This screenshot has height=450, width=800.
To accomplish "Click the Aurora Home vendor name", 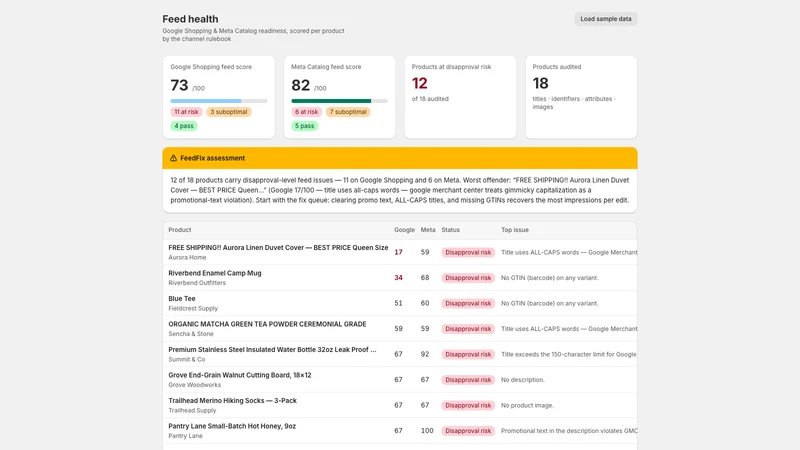I will click(x=187, y=258).
